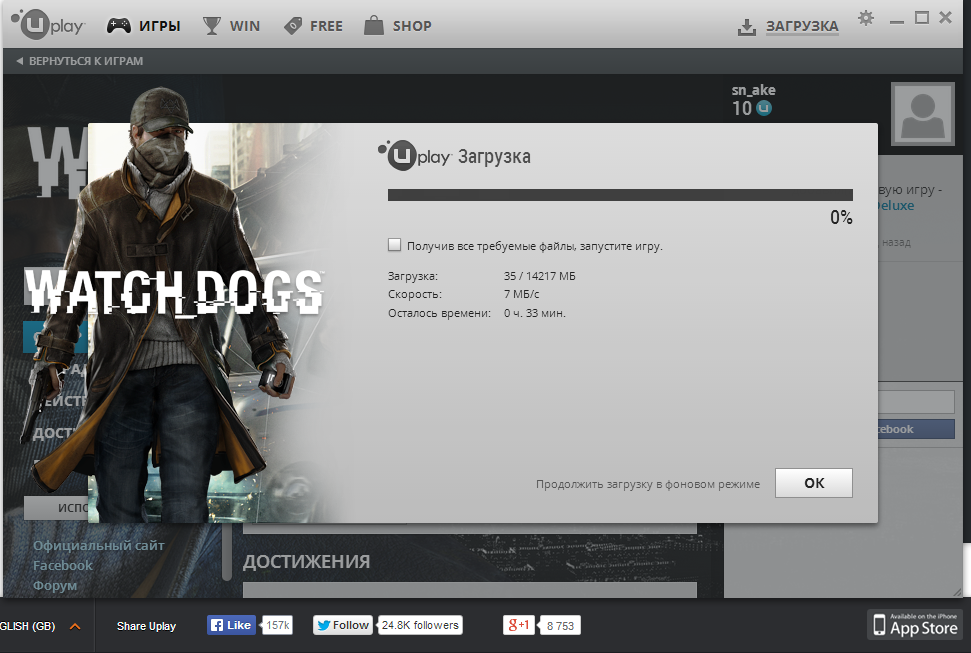The height and width of the screenshot is (653, 971).
Task: Tick the launch game after download checkbox
Action: [394, 245]
